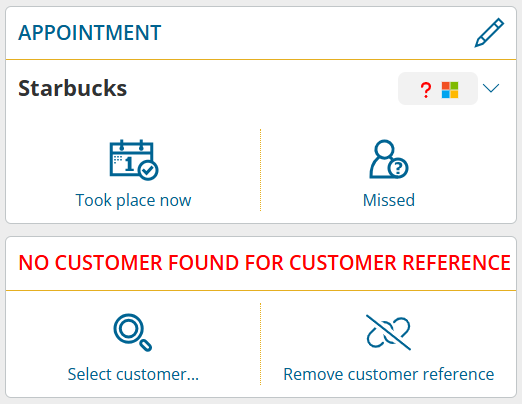This screenshot has height=404, width=522.
Task: Click the question mark badge on the Missed icon
Action: pos(398,168)
